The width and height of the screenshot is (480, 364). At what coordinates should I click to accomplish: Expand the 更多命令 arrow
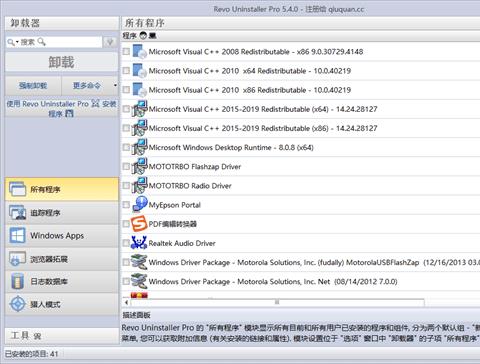point(115,85)
